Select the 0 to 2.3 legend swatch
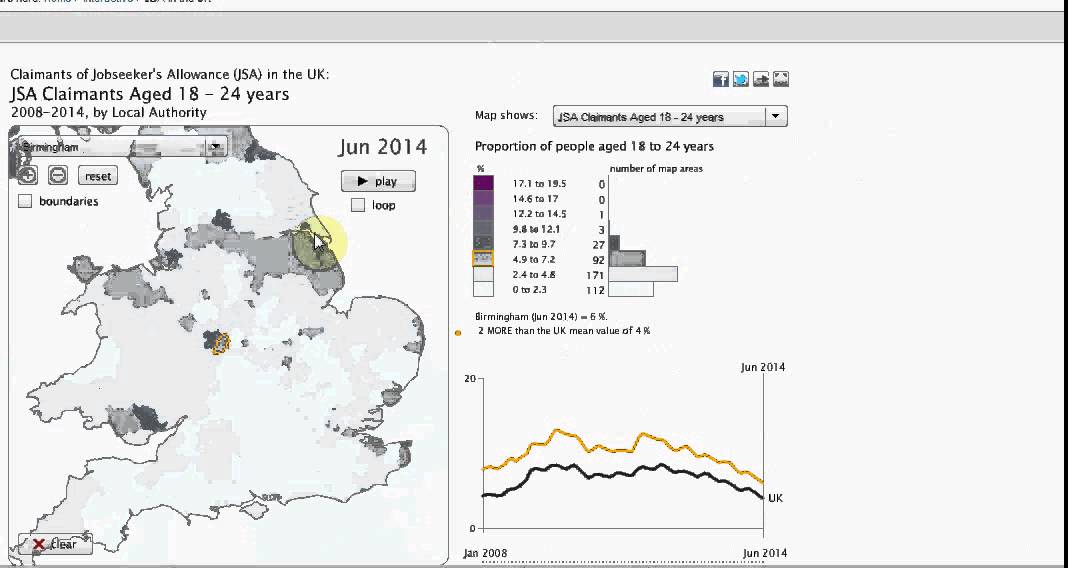1068x568 pixels. pos(484,289)
